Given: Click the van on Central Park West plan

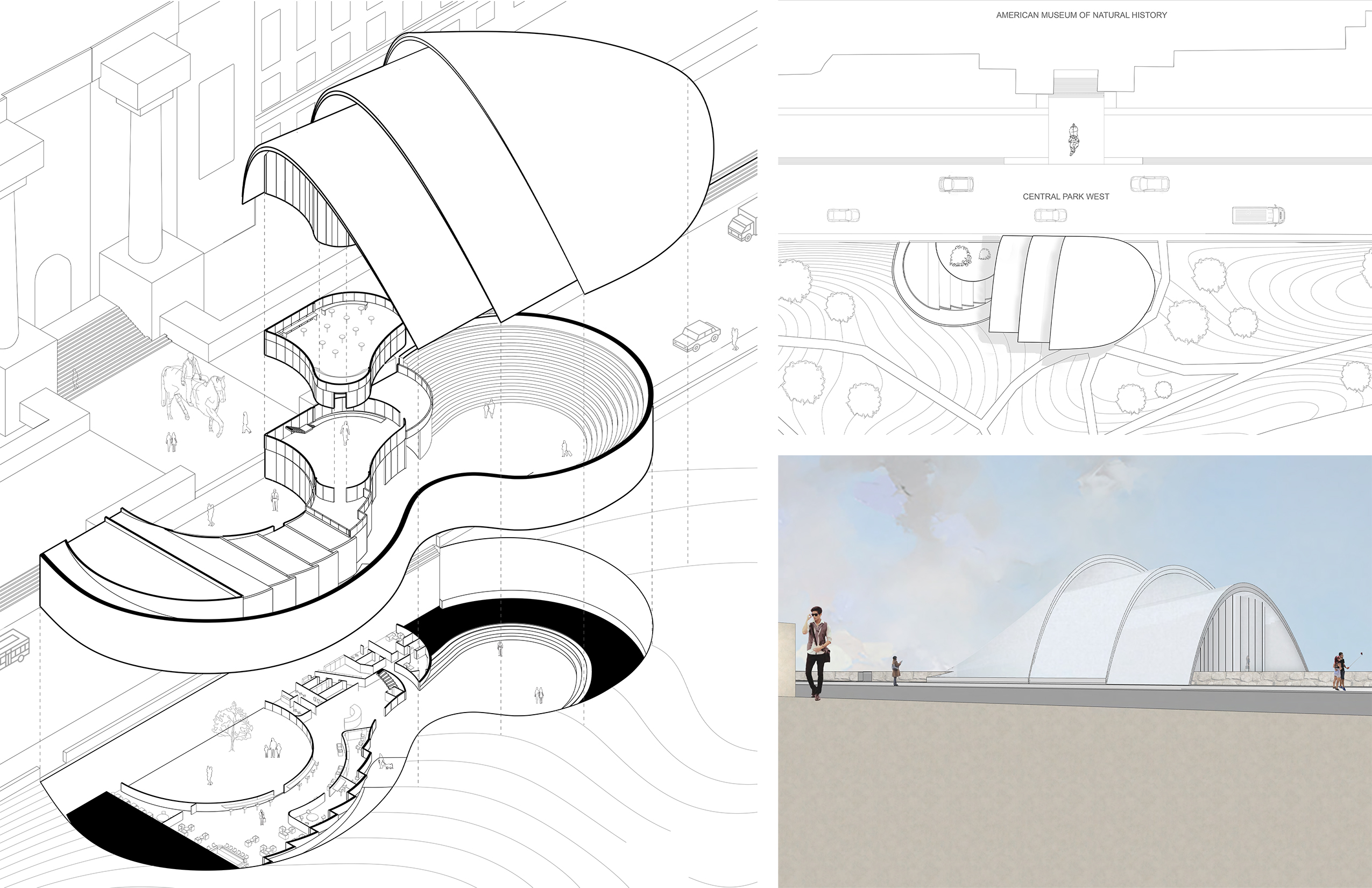Looking at the screenshot, I should tap(1258, 215).
